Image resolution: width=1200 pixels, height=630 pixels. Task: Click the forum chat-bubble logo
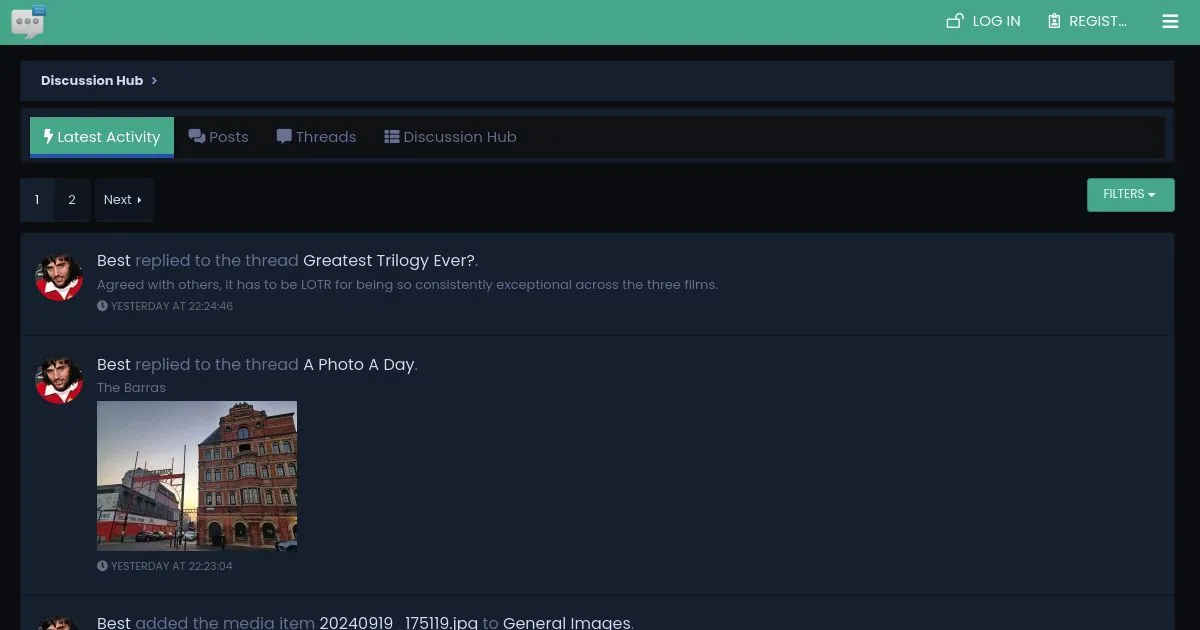(29, 21)
